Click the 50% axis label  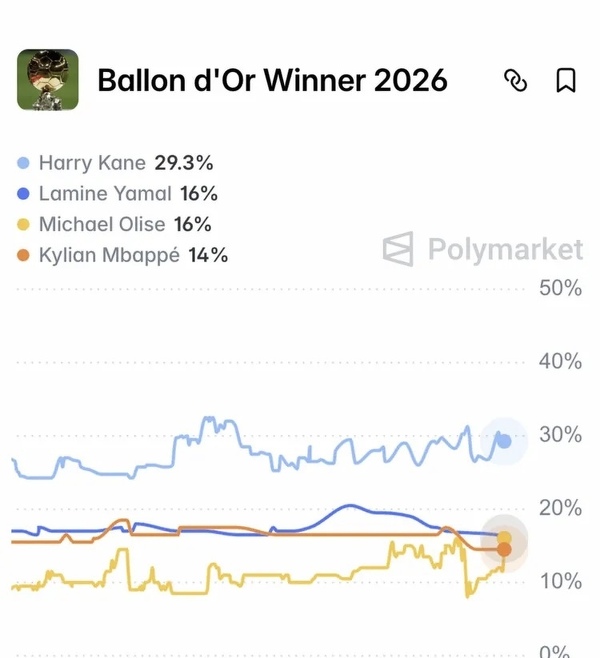point(560,289)
